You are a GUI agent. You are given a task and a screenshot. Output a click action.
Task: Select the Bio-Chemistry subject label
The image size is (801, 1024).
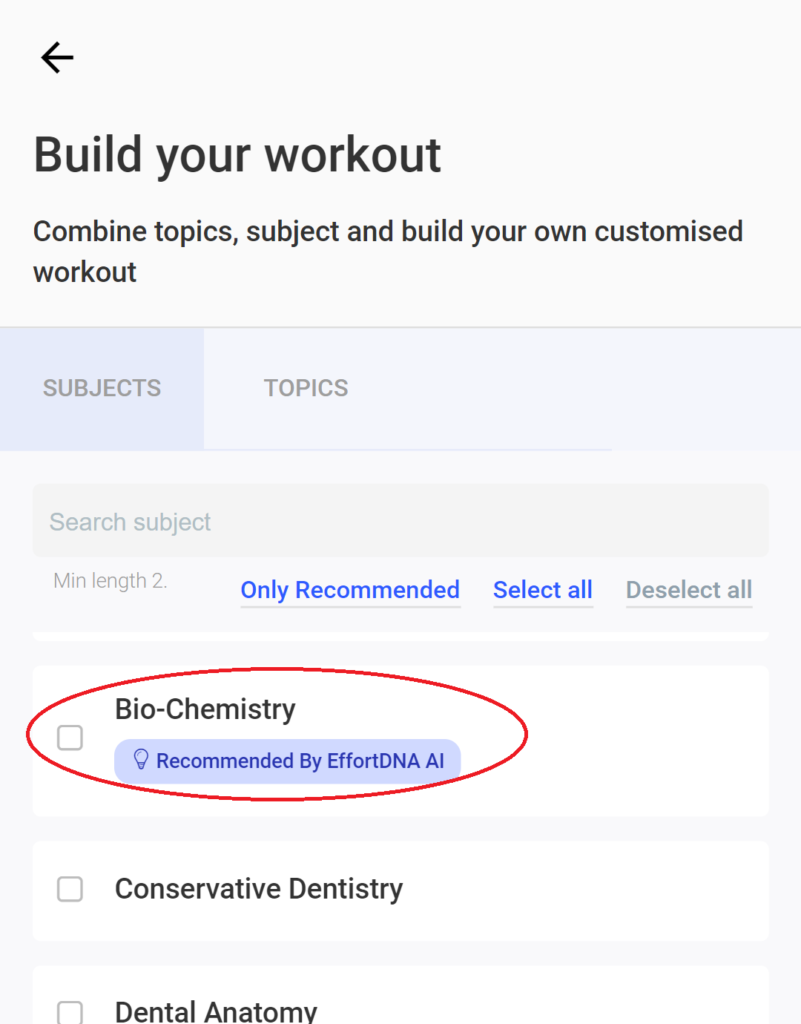coord(205,709)
